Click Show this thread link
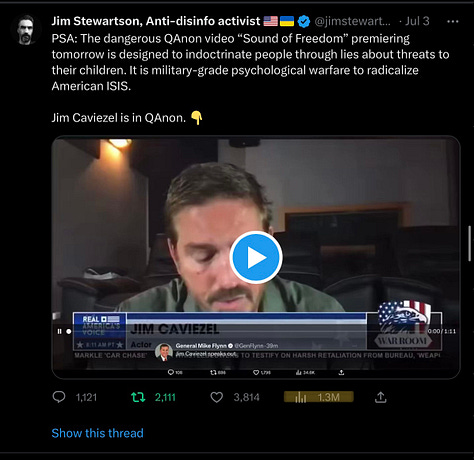This screenshot has height=460, width=474. click(97, 433)
